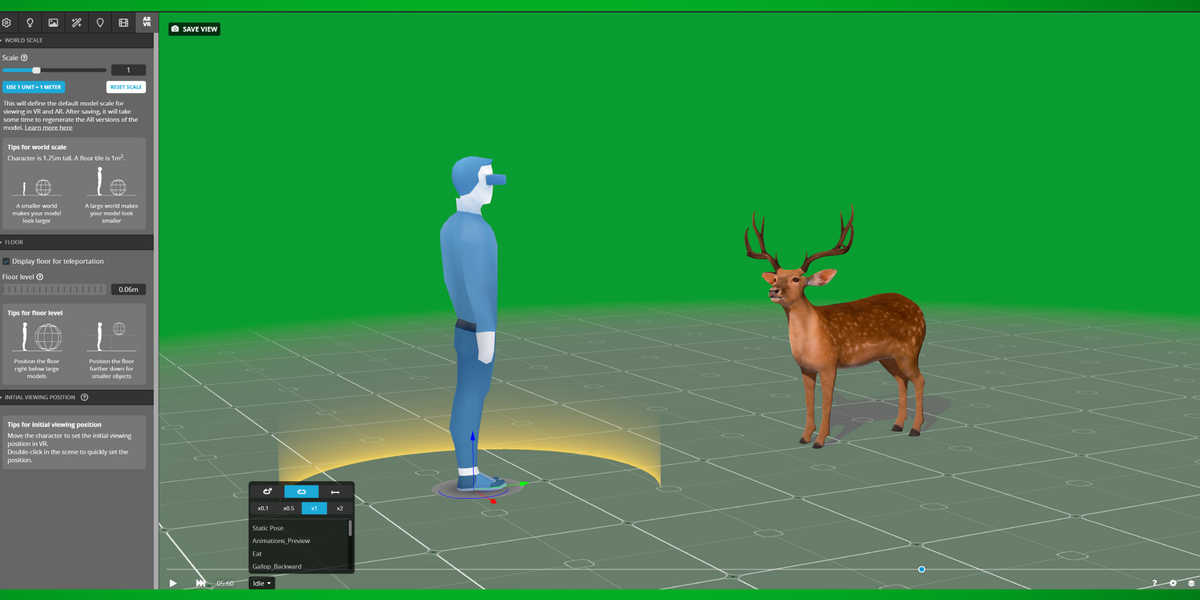Click the Reset Scale button
1200x600 pixels.
pyautogui.click(x=126, y=87)
